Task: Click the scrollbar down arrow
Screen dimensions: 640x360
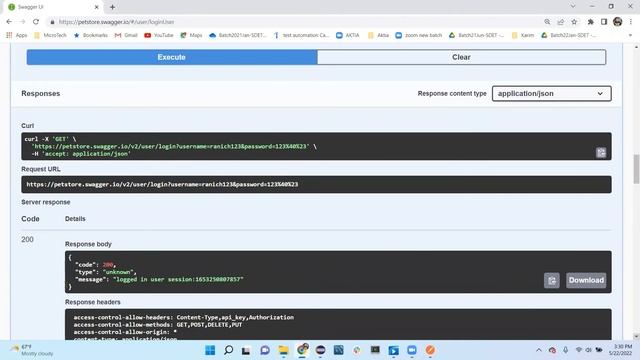Action: tap(636, 336)
